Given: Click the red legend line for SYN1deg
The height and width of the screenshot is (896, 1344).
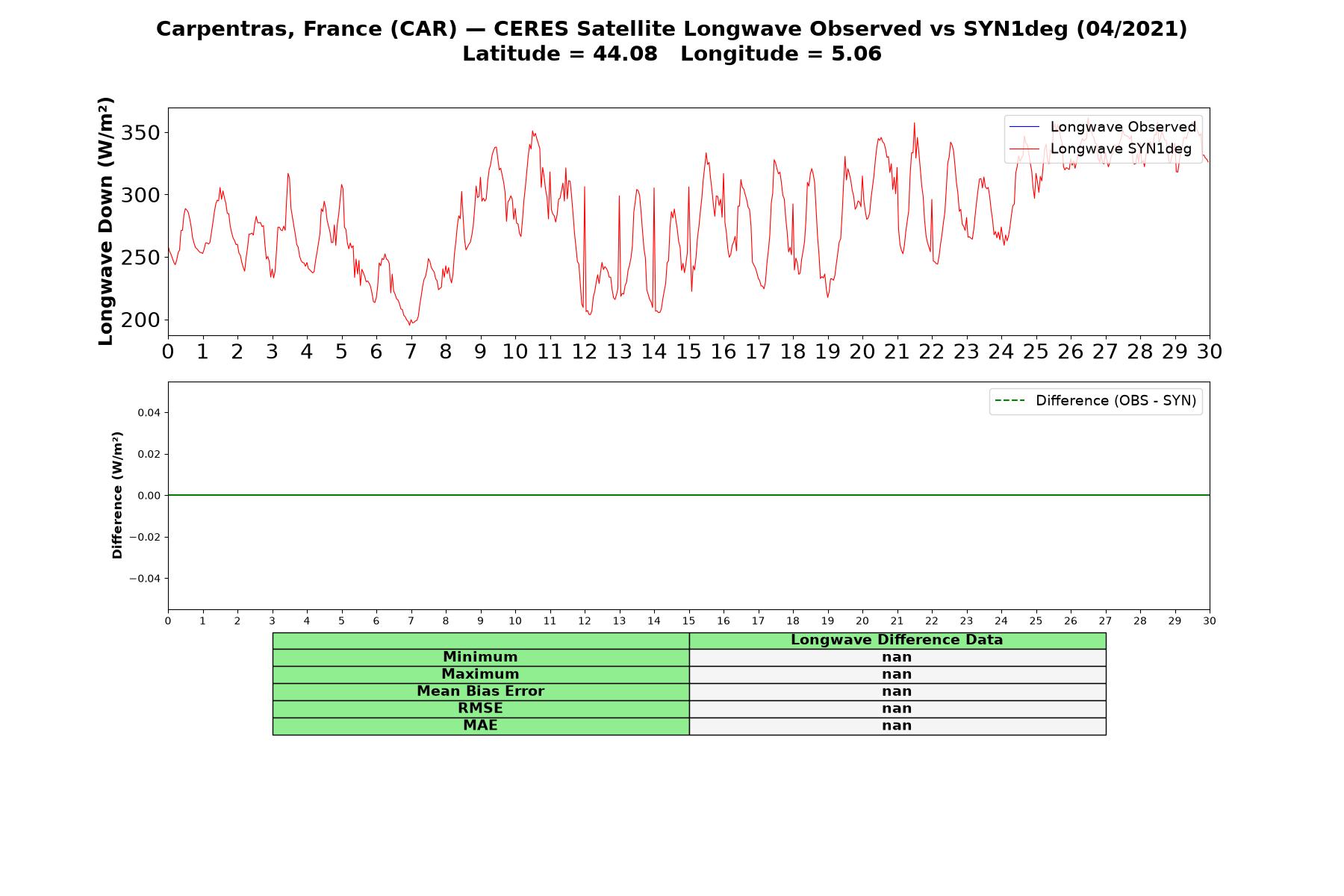Looking at the screenshot, I should [1024, 149].
